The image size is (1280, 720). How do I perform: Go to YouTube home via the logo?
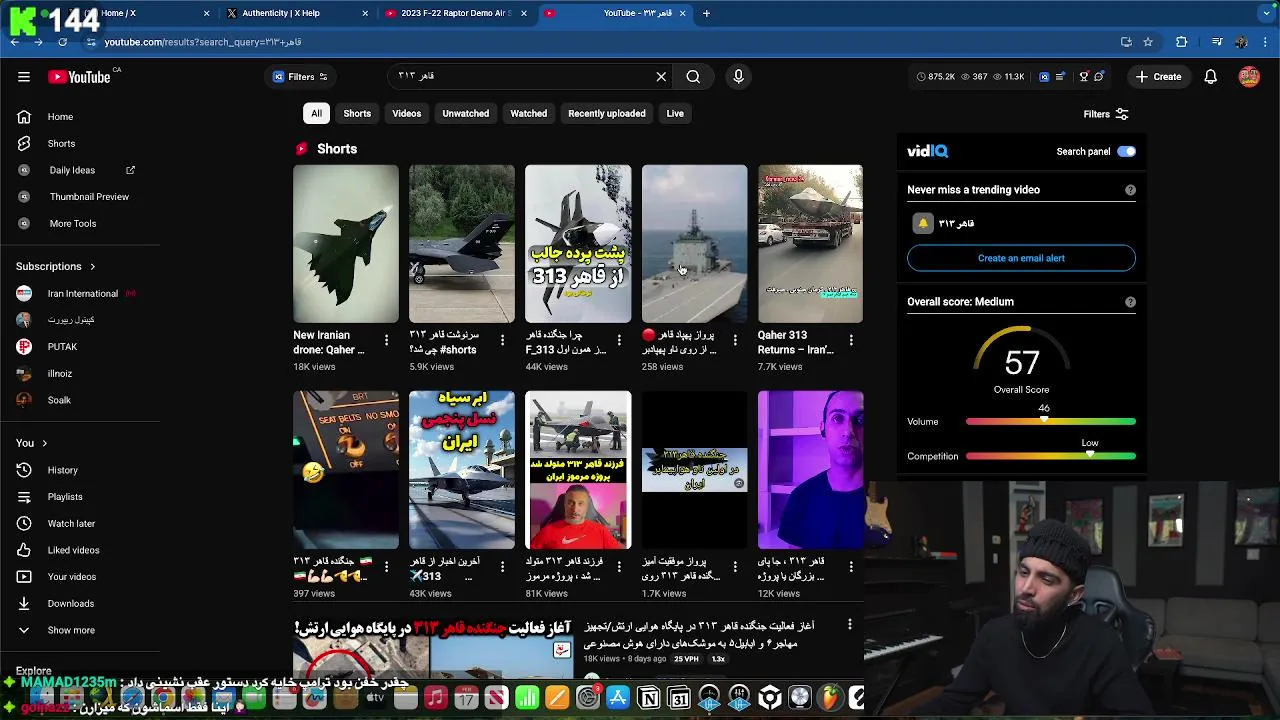point(79,77)
